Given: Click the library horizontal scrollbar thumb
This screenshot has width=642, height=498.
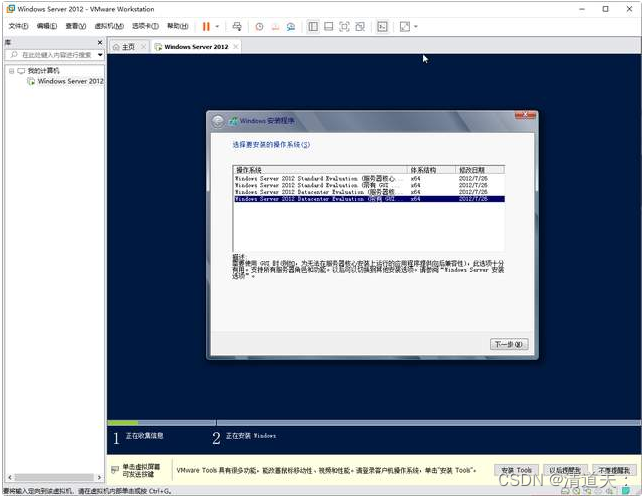Looking at the screenshot, I should (x=54, y=478).
